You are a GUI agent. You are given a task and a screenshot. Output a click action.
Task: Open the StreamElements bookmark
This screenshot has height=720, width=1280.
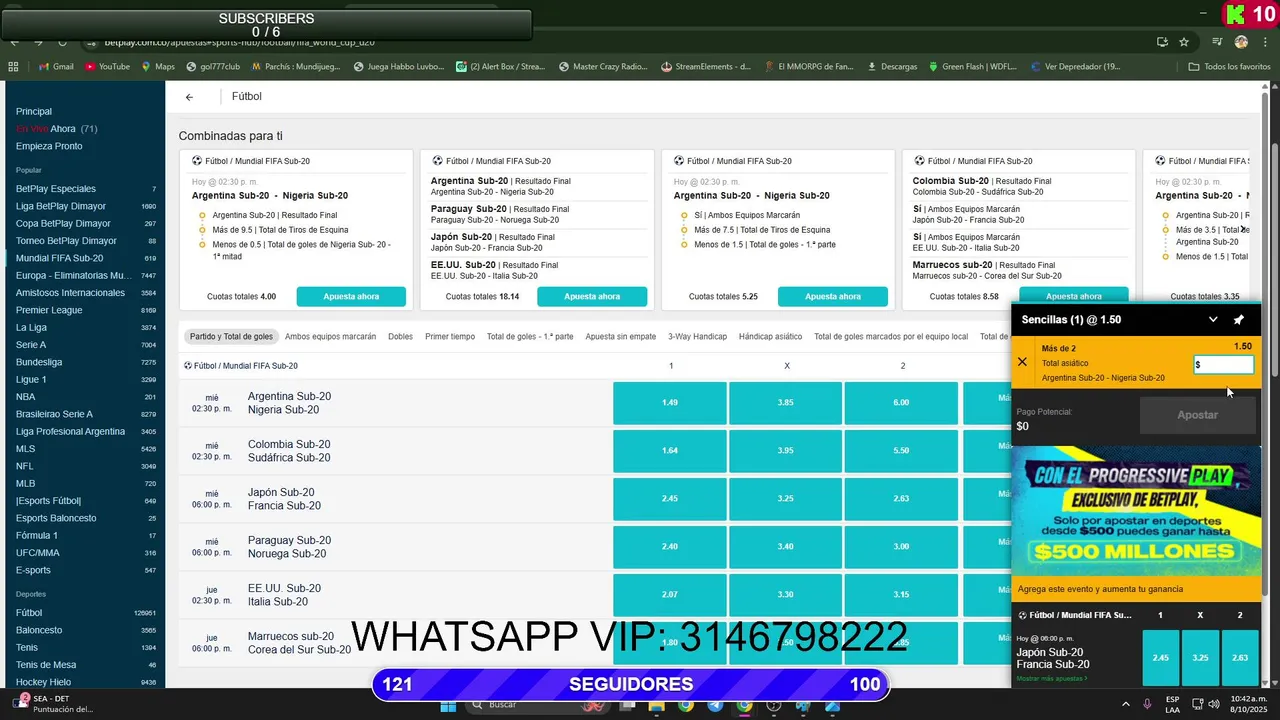706,67
